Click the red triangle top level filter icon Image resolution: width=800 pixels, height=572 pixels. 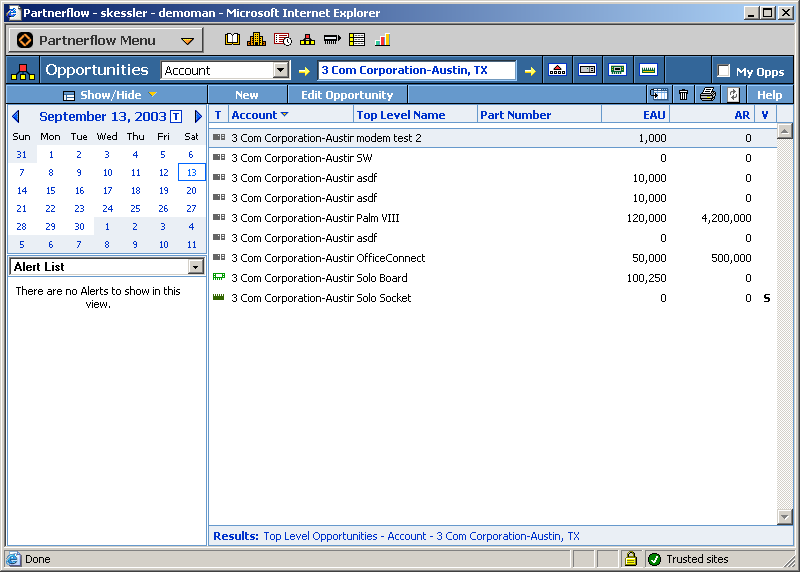557,70
